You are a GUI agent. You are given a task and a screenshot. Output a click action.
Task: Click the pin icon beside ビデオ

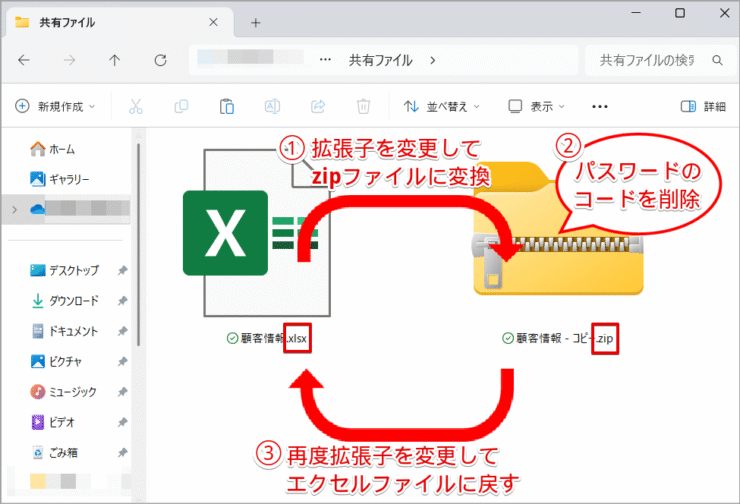[x=122, y=422]
